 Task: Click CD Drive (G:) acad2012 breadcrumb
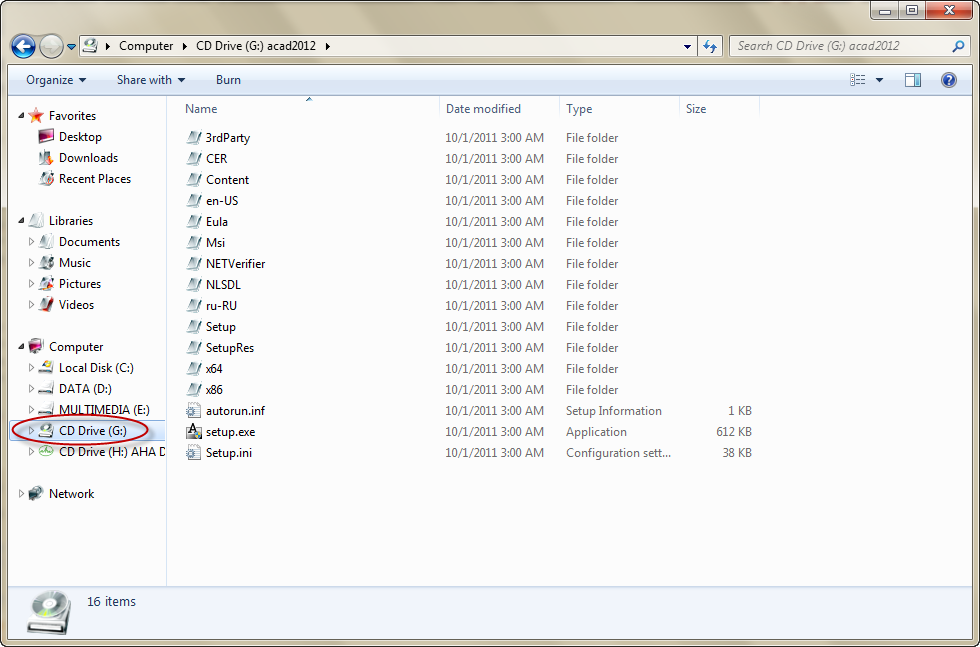point(256,46)
